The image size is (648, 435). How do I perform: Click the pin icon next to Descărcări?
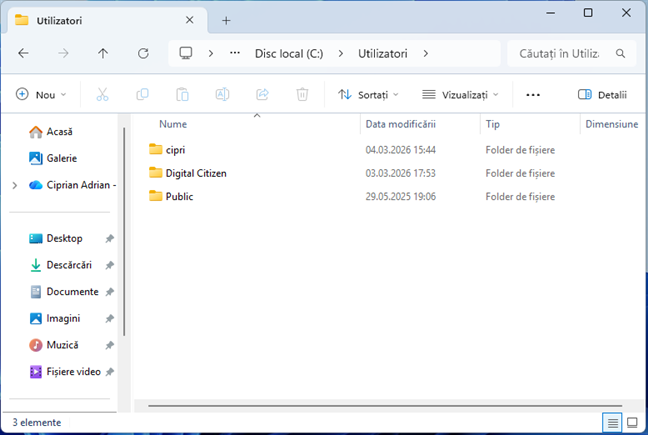[110, 265]
